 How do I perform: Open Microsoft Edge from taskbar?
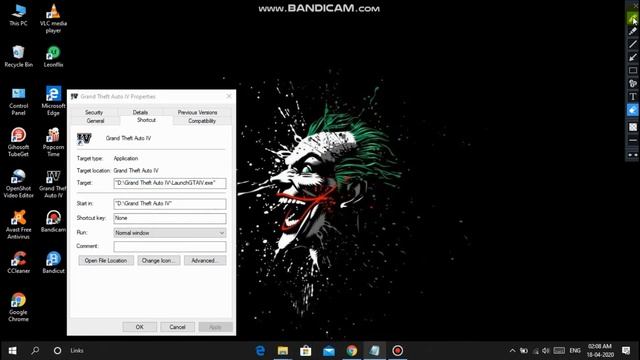point(260,351)
